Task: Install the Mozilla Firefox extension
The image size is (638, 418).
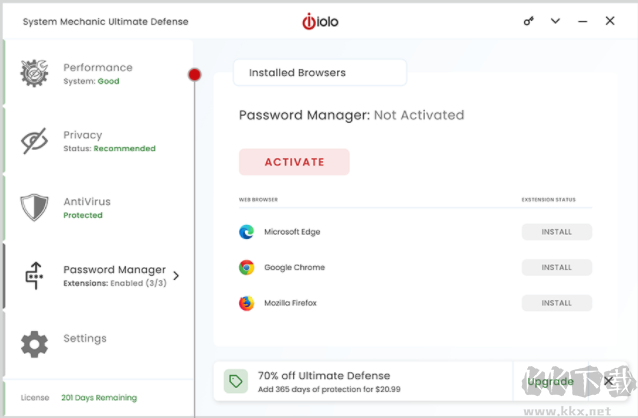Action: point(556,303)
